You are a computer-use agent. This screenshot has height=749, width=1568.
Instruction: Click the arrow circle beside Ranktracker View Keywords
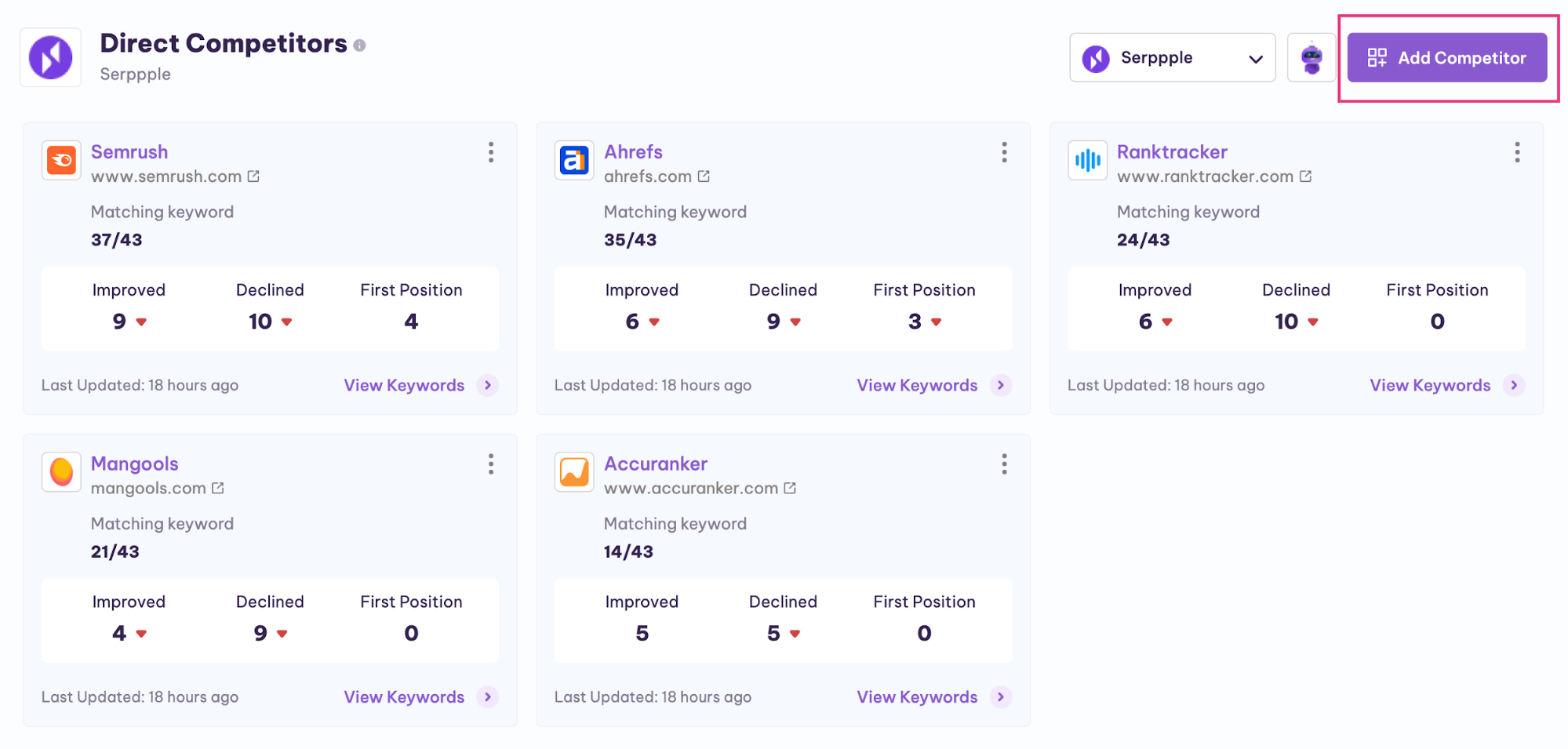coord(1514,385)
